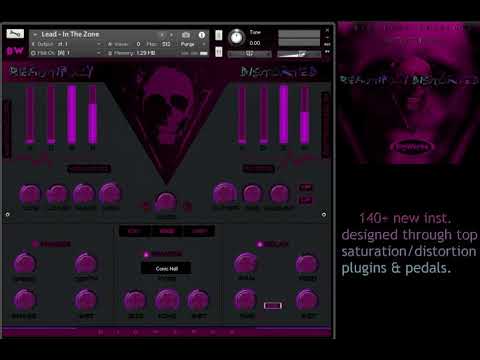Click the second knob in the right layer row
Screen dimensions: 480x360
(x=252, y=194)
